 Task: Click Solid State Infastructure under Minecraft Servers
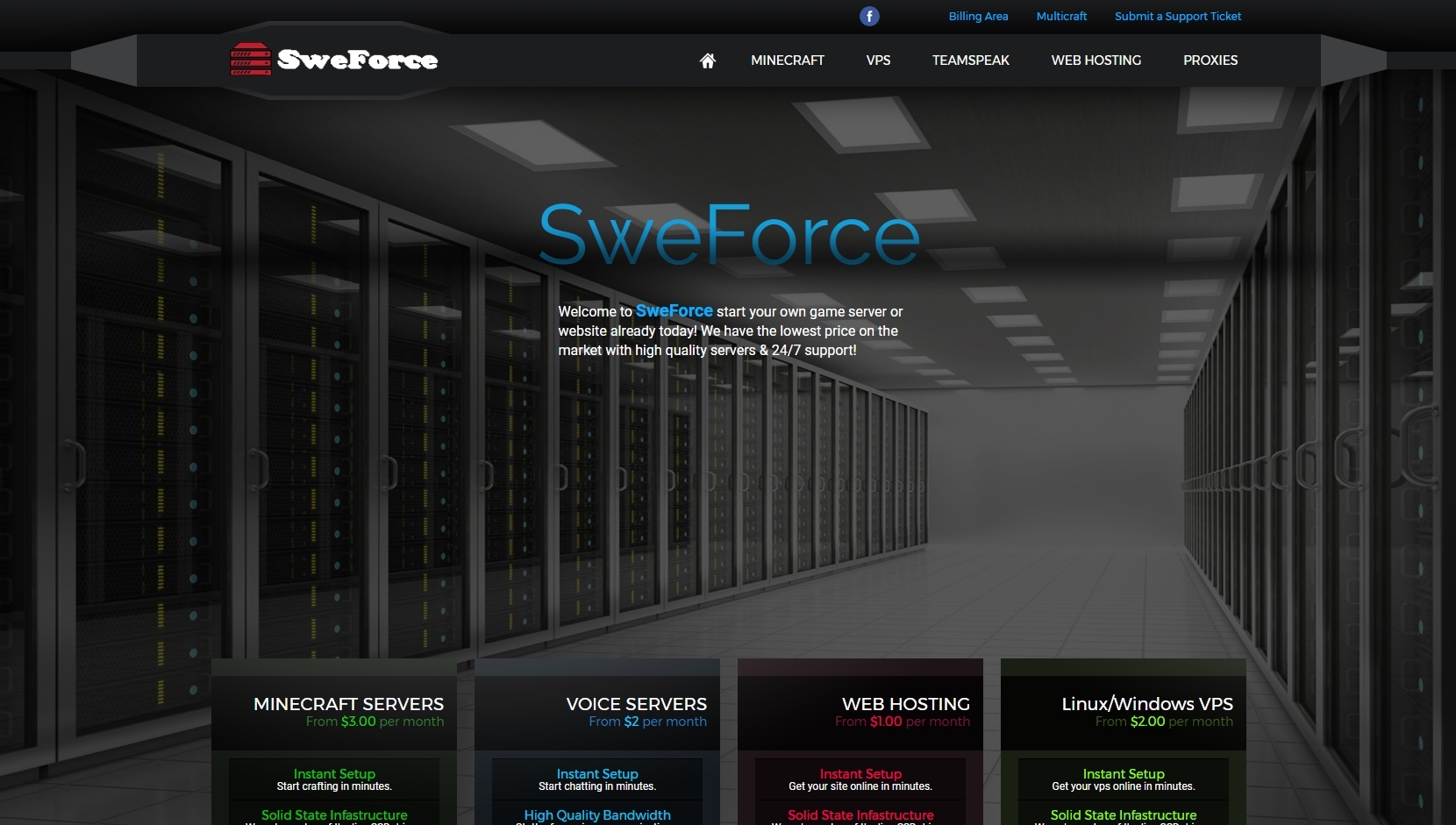point(334,815)
